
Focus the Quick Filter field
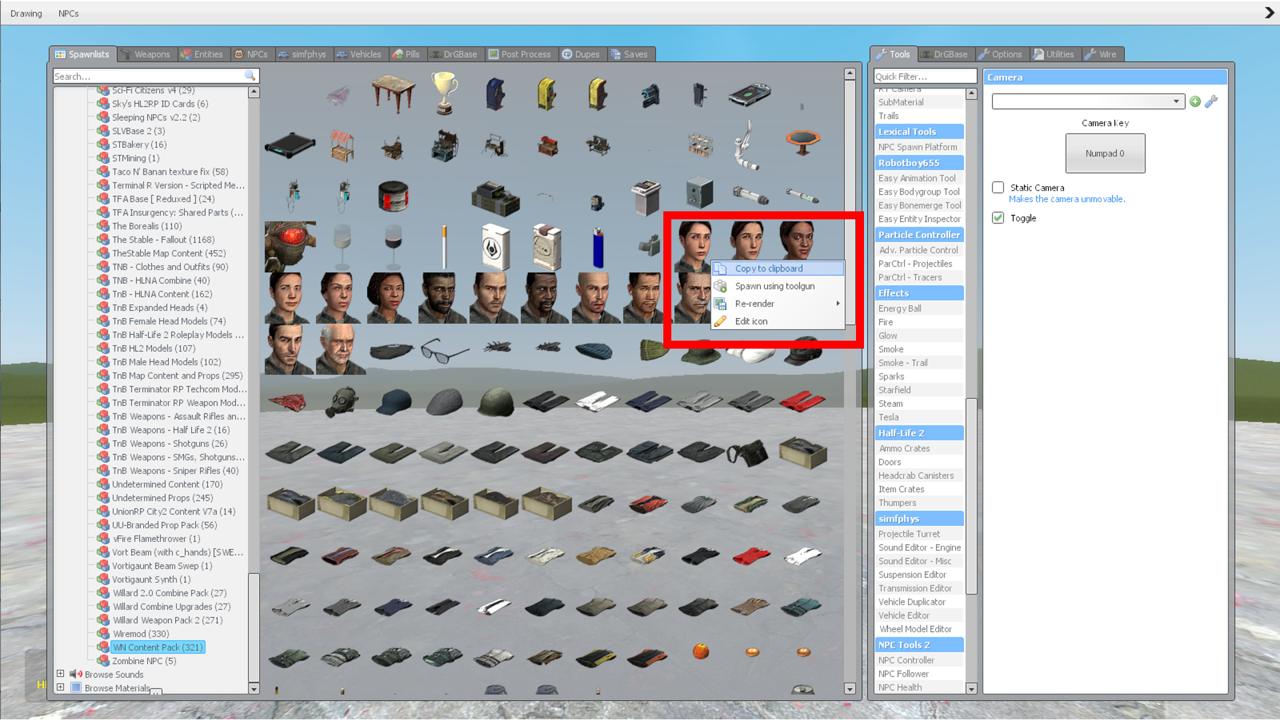pyautogui.click(x=925, y=76)
